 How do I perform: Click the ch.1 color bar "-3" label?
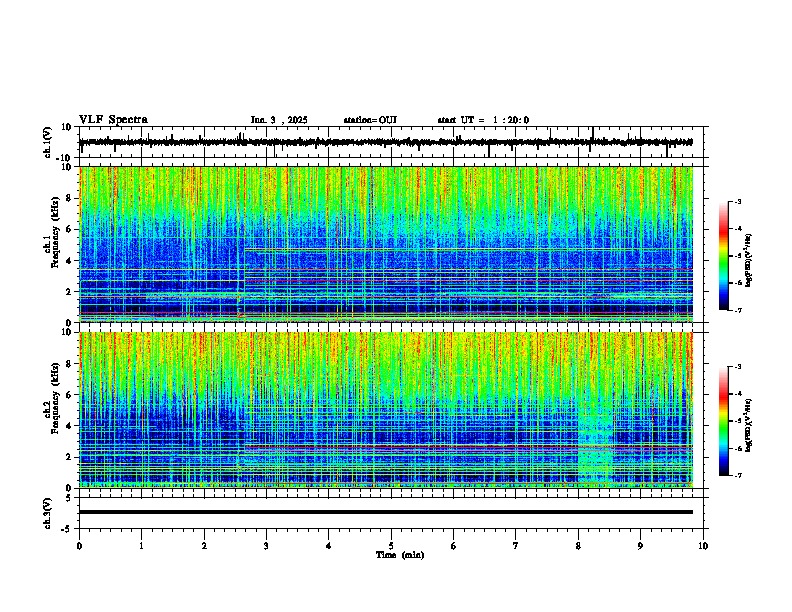click(x=737, y=201)
